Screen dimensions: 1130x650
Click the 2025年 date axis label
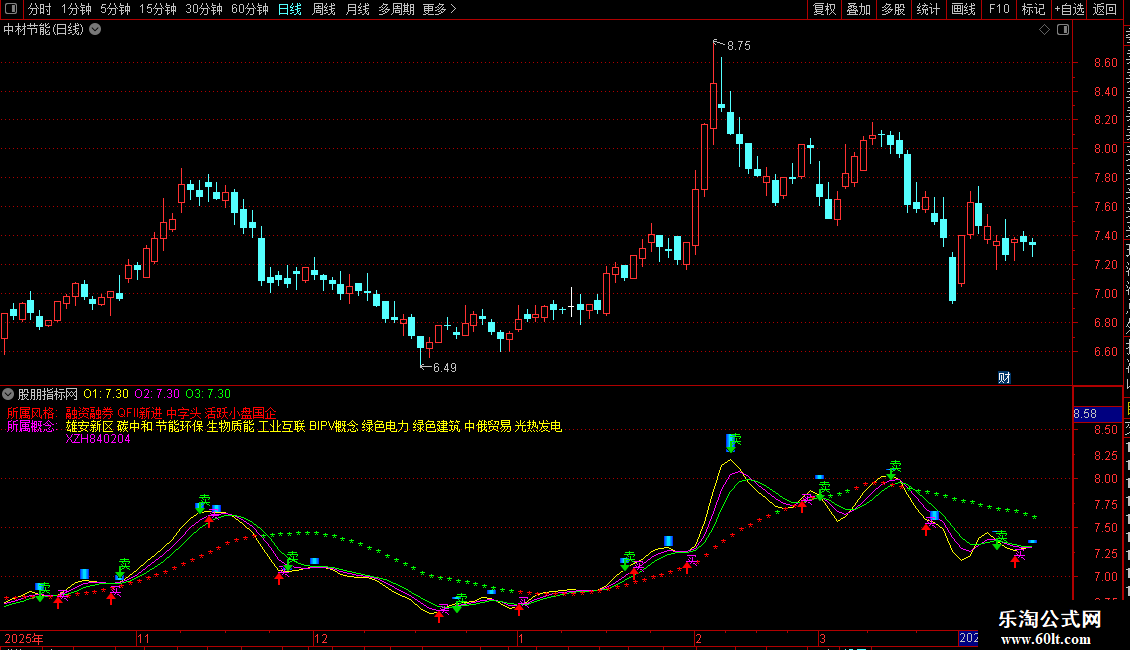tap(24, 638)
